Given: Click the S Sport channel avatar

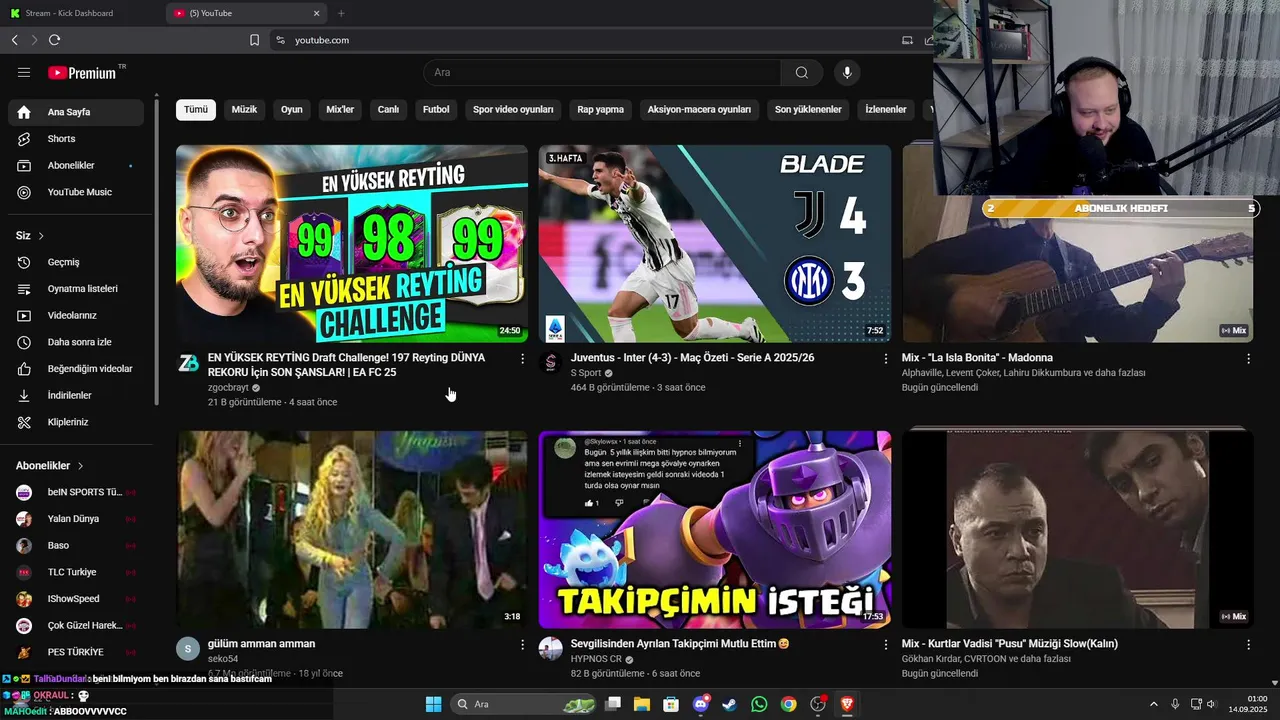Looking at the screenshot, I should pyautogui.click(x=551, y=362).
